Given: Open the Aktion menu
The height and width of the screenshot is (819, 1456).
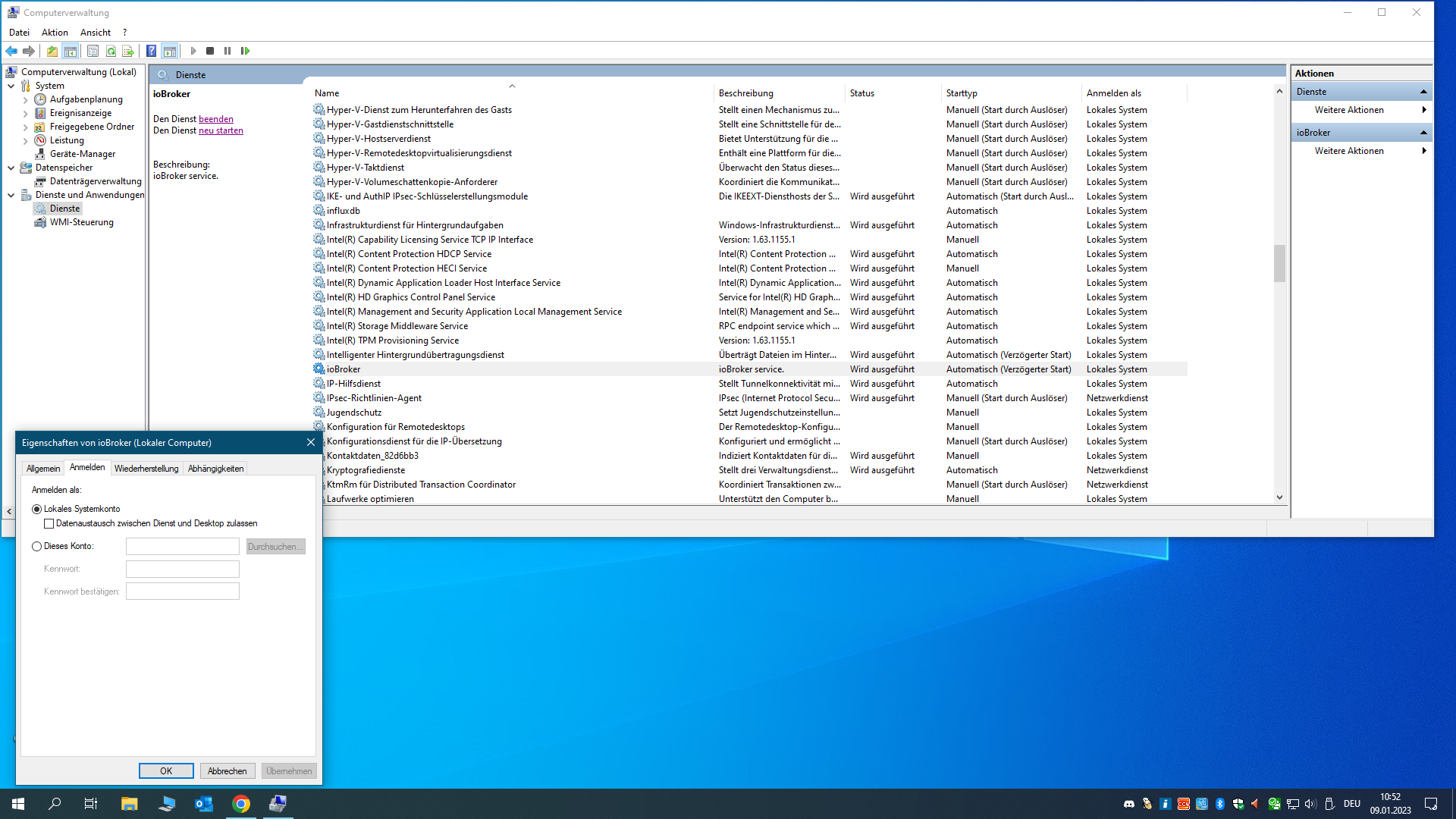Looking at the screenshot, I should pyautogui.click(x=55, y=33).
